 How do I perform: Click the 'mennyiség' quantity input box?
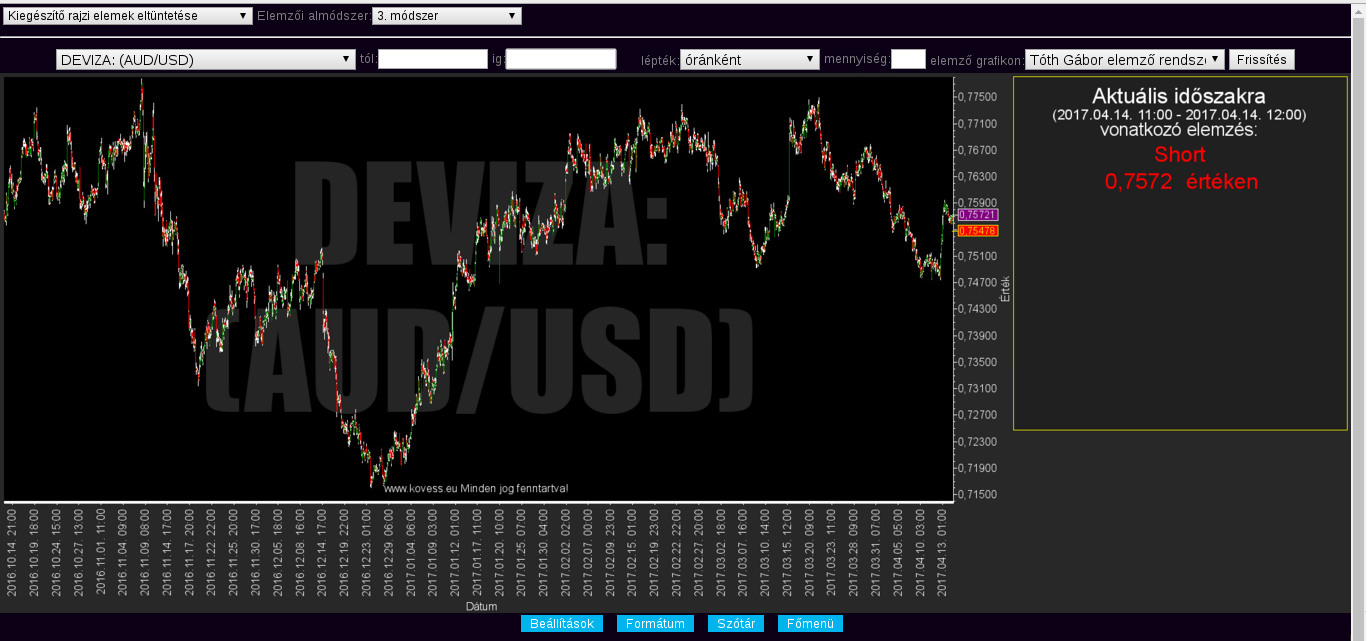(908, 60)
